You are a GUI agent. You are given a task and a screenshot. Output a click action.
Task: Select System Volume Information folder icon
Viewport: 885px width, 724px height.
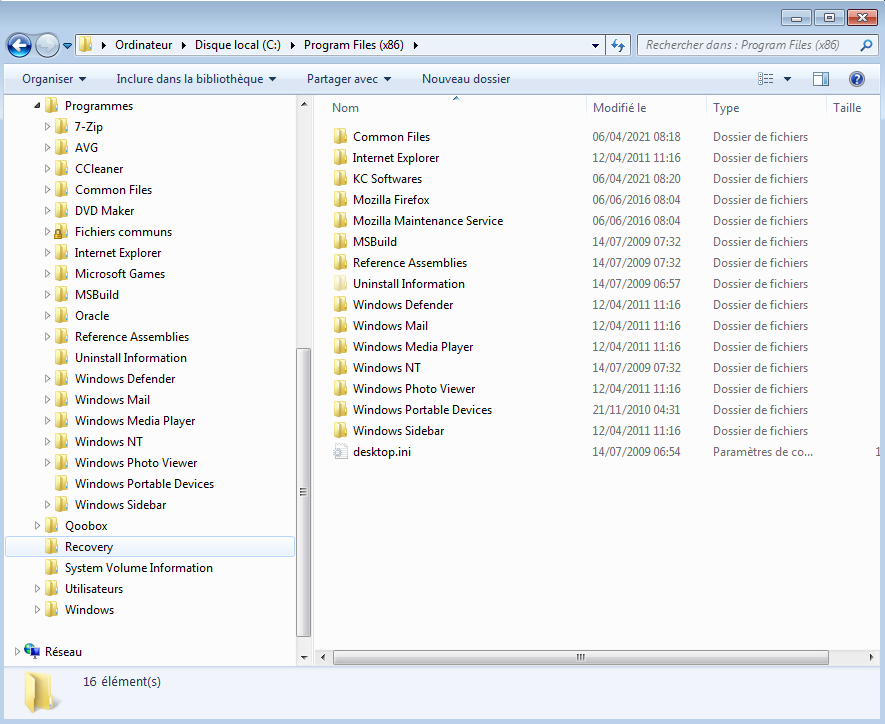tap(51, 567)
